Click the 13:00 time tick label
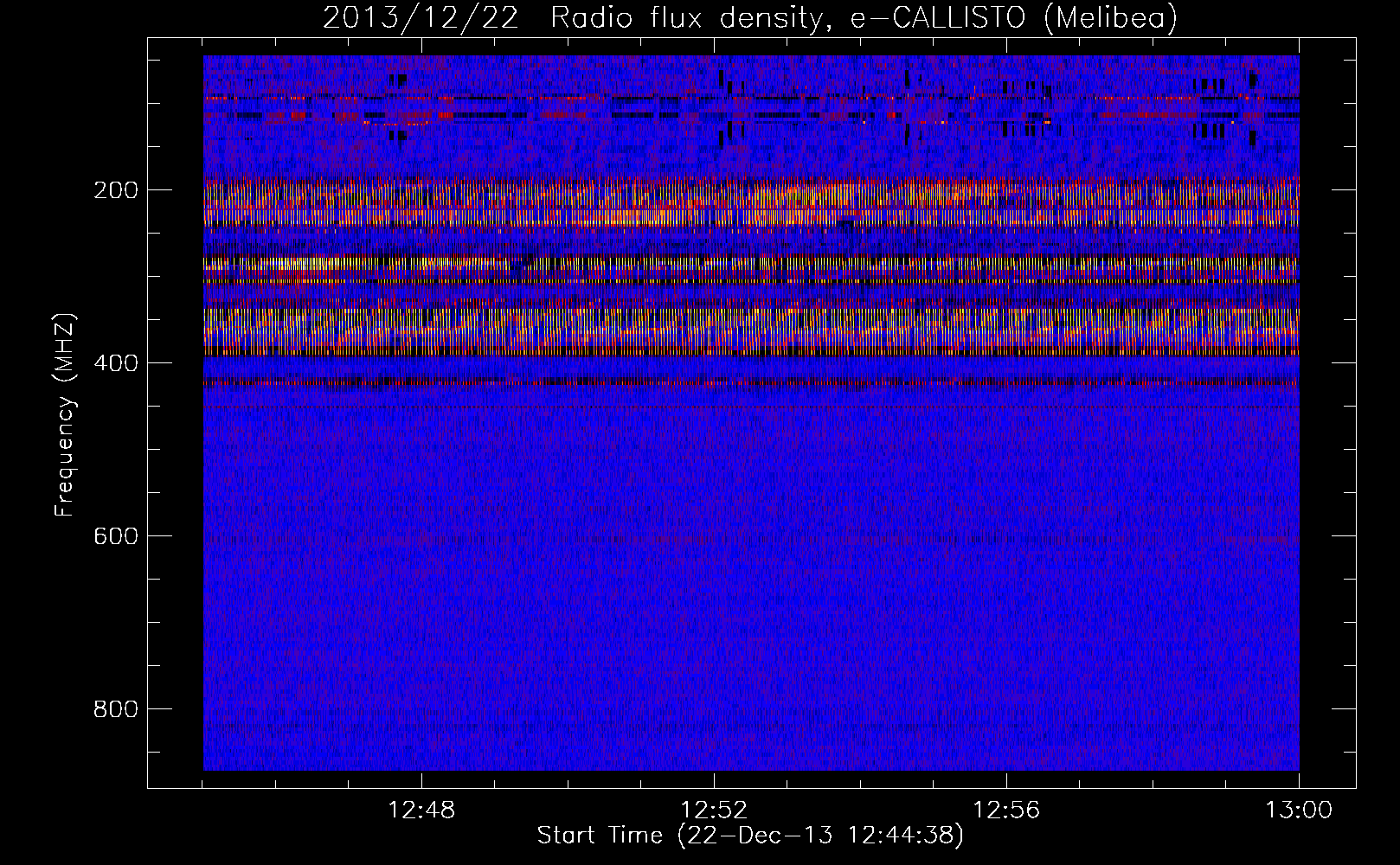Viewport: 1400px width, 865px height. click(1299, 811)
